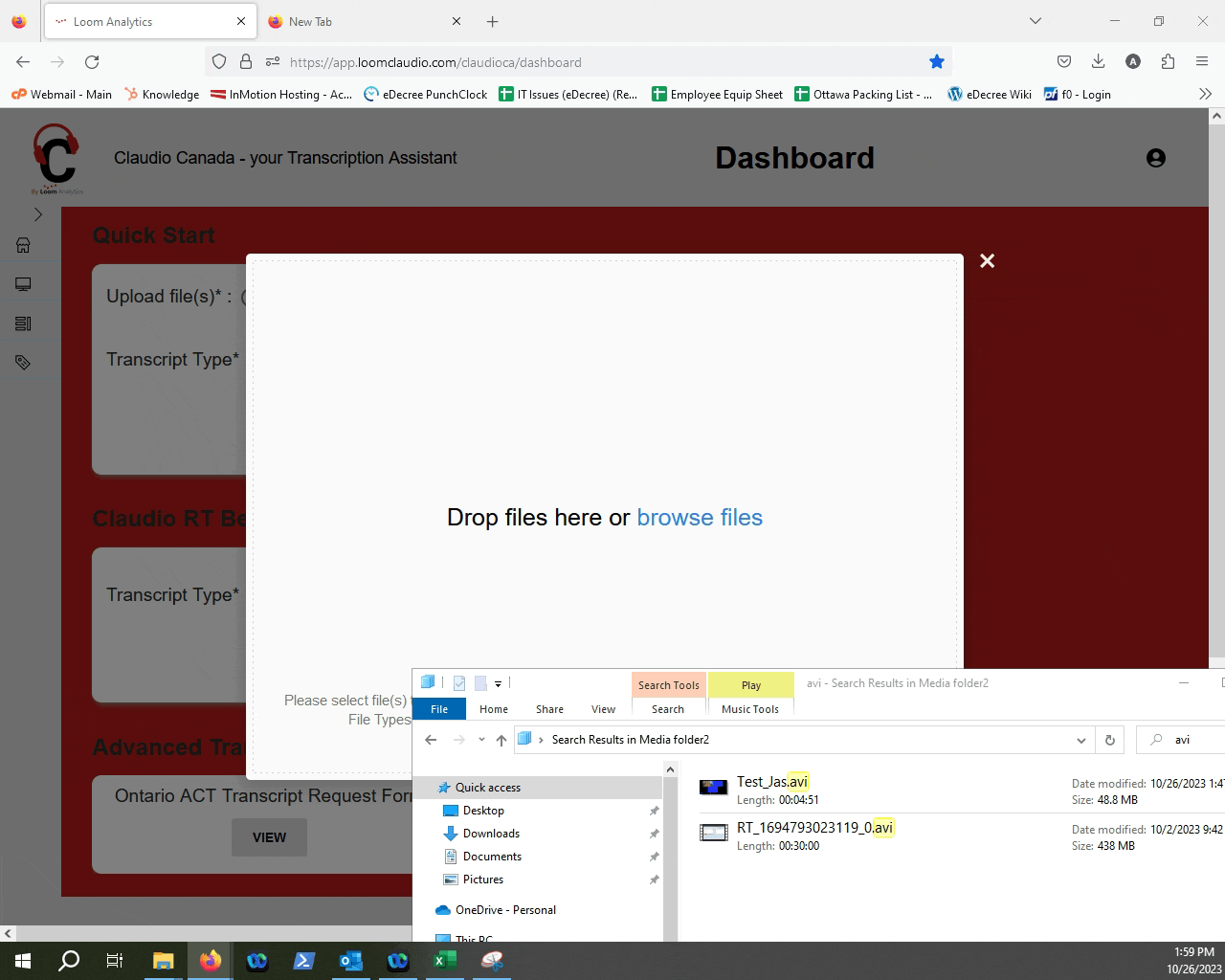Screen dimensions: 1225x980
Task: Select the Test_Jas.avi thumbnail
Action: [x=713, y=787]
